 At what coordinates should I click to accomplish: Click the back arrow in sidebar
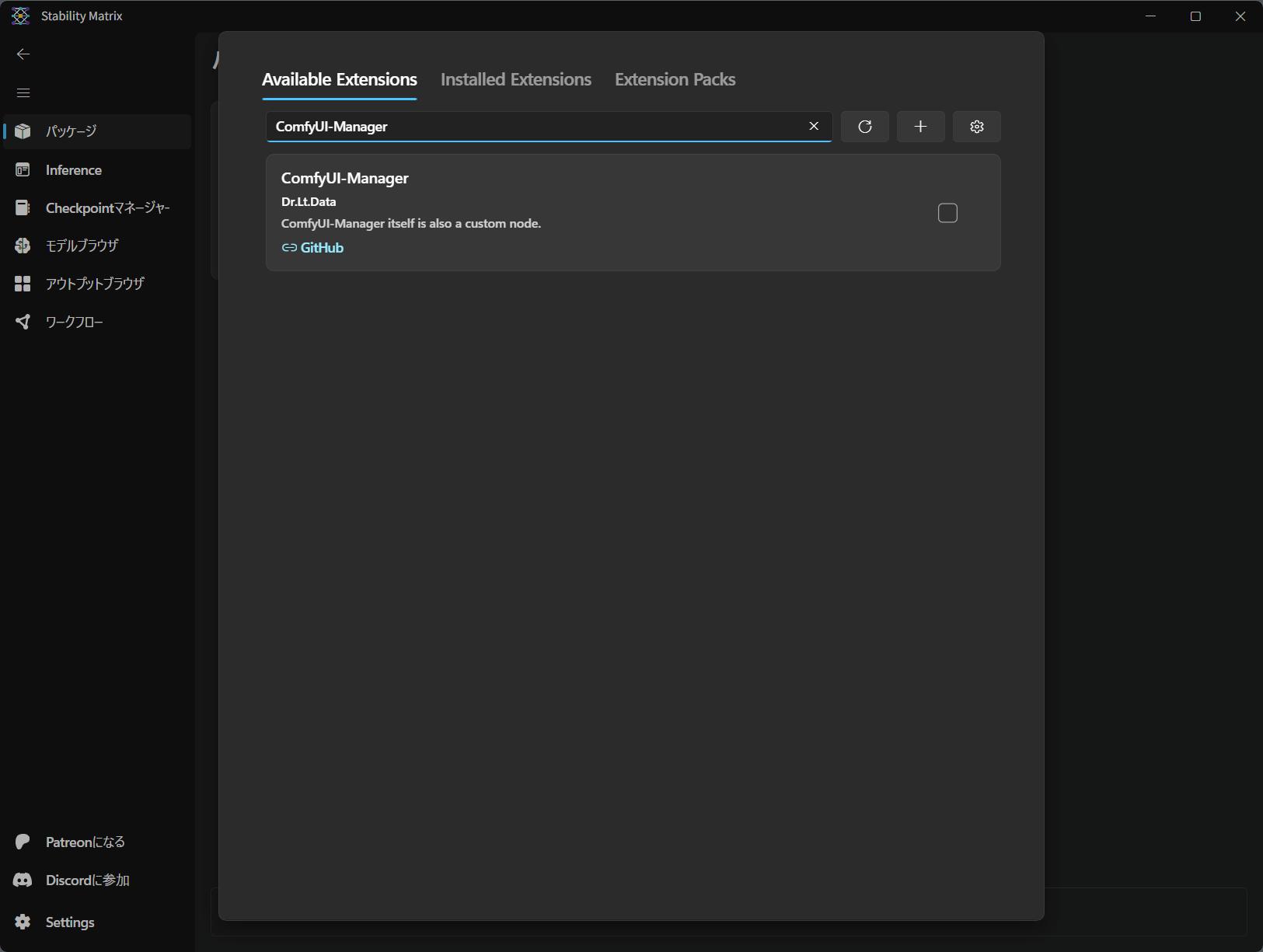[23, 54]
